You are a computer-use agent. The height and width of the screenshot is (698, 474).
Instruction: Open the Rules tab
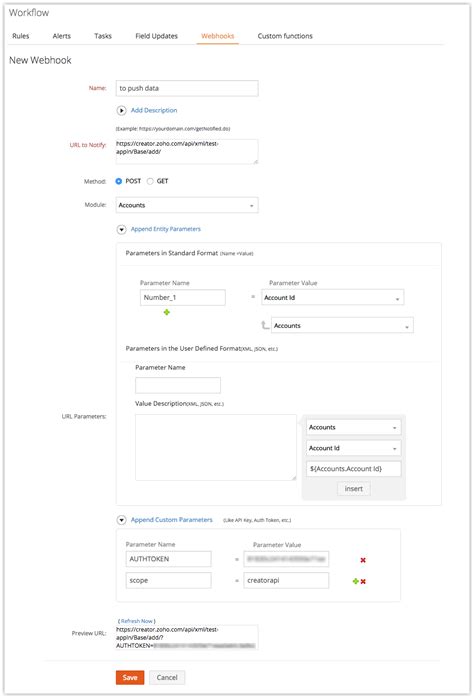click(20, 36)
